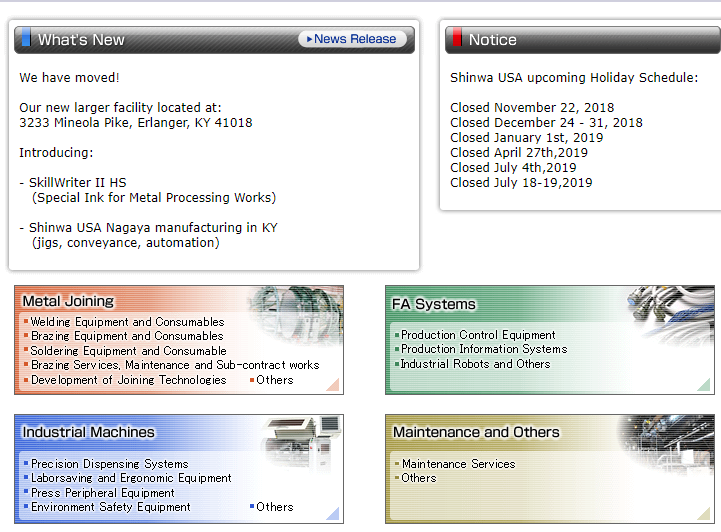Click 'Closed November 22, 2018' line
721x532 pixels.
pos(532,108)
